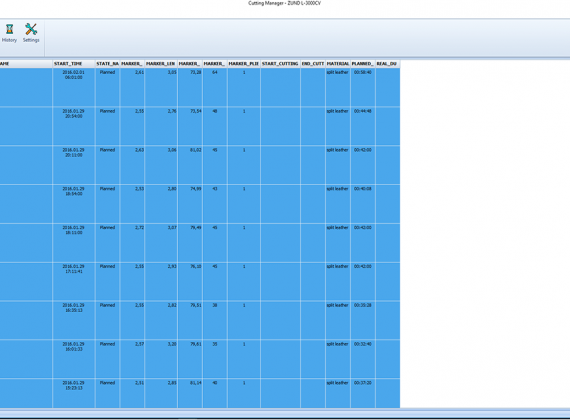Click the value 73,28
The height and width of the screenshot is (420, 570).
196,72
